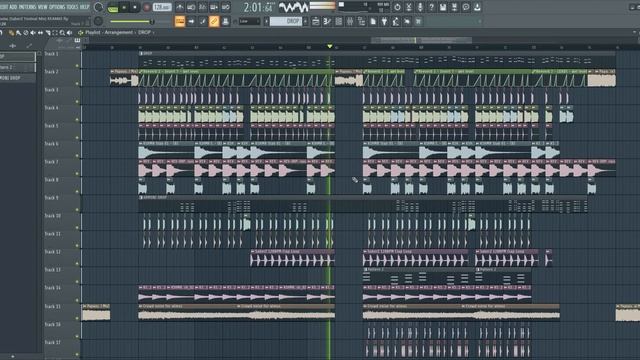Viewport: 640px width, 360px height.
Task: Click Arrangement in the Playlist breadcrumb
Action: [118, 32]
